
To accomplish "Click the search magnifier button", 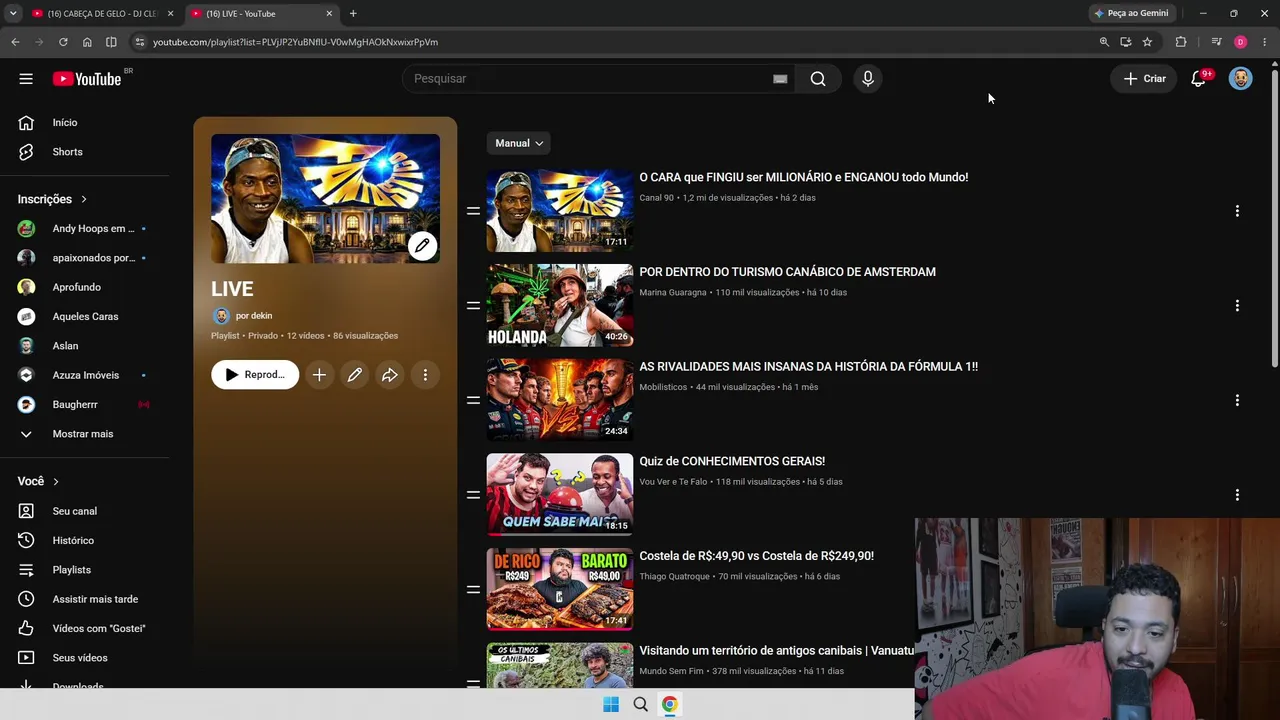I will [x=818, y=79].
